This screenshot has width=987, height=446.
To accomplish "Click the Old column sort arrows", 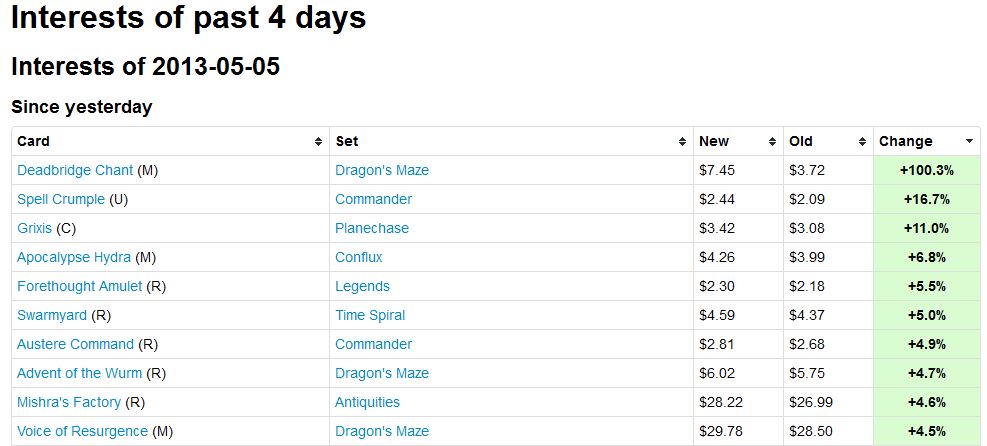I will click(x=863, y=142).
